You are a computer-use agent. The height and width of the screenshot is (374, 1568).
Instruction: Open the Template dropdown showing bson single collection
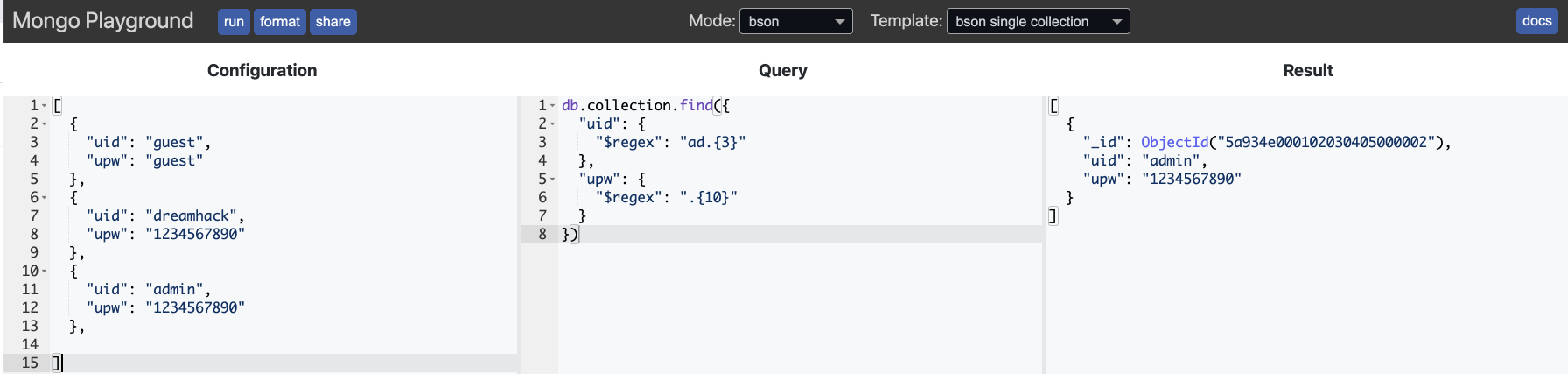(1038, 21)
